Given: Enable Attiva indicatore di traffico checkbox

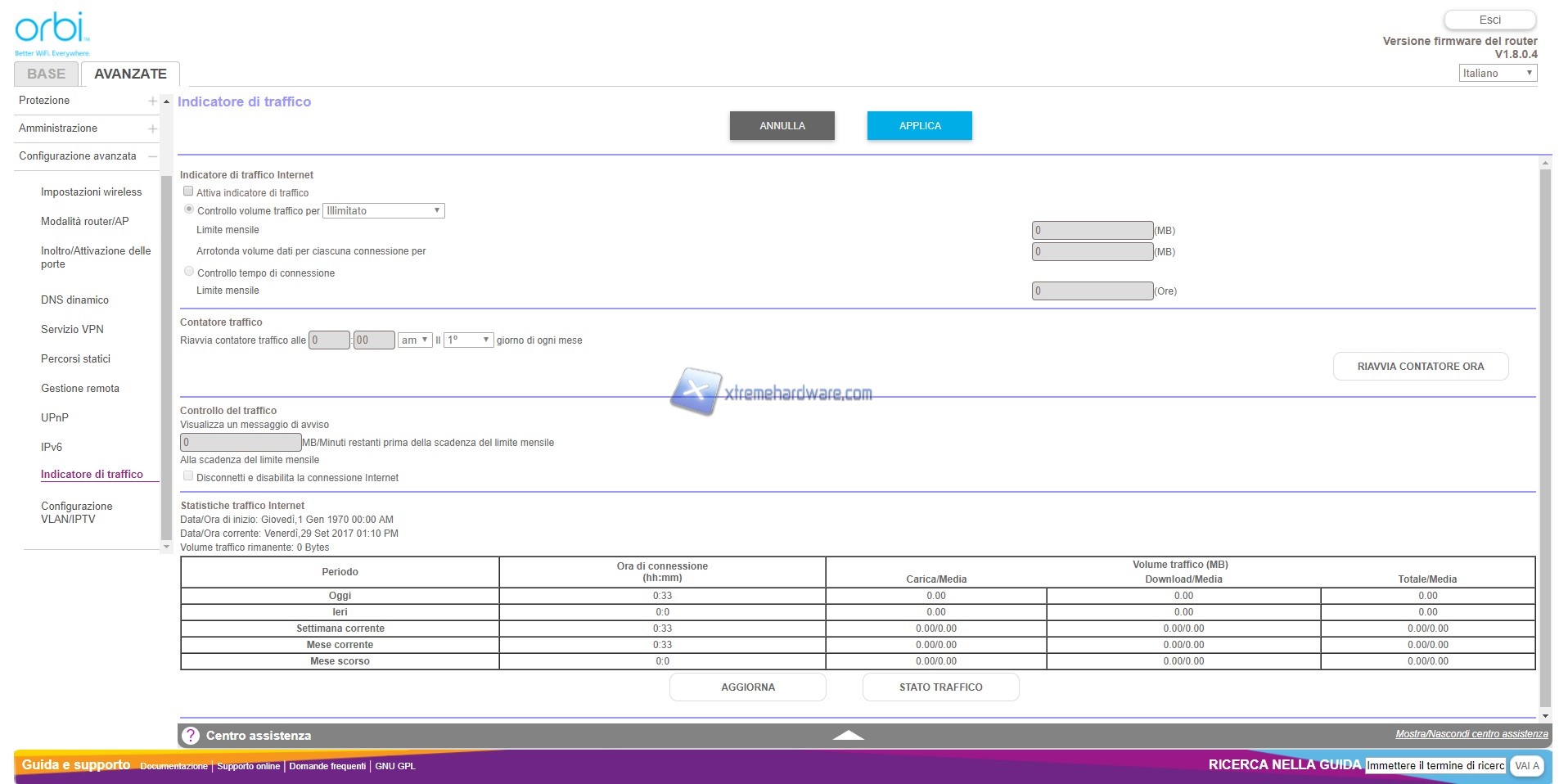Looking at the screenshot, I should [x=188, y=191].
